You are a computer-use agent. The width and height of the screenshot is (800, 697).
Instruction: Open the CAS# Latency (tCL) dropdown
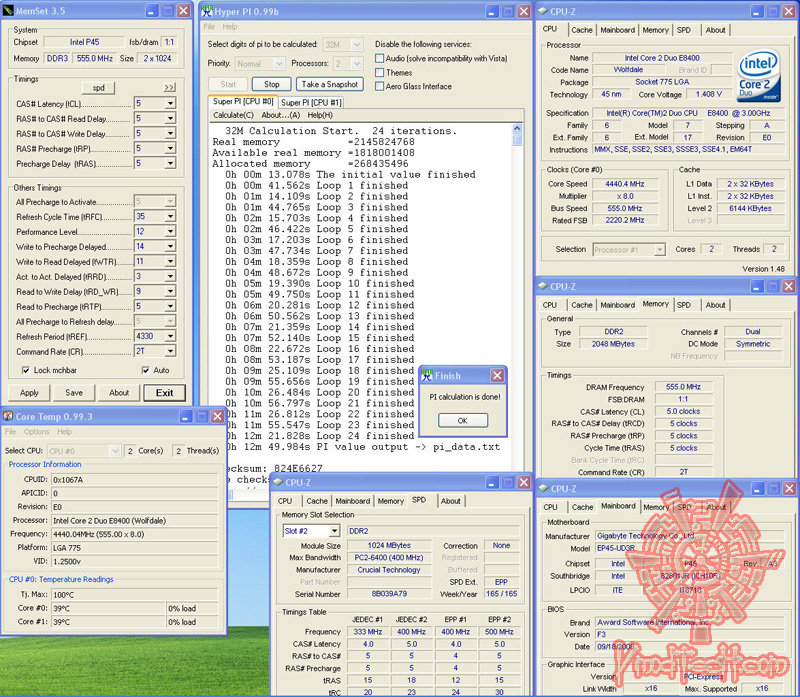tap(172, 103)
